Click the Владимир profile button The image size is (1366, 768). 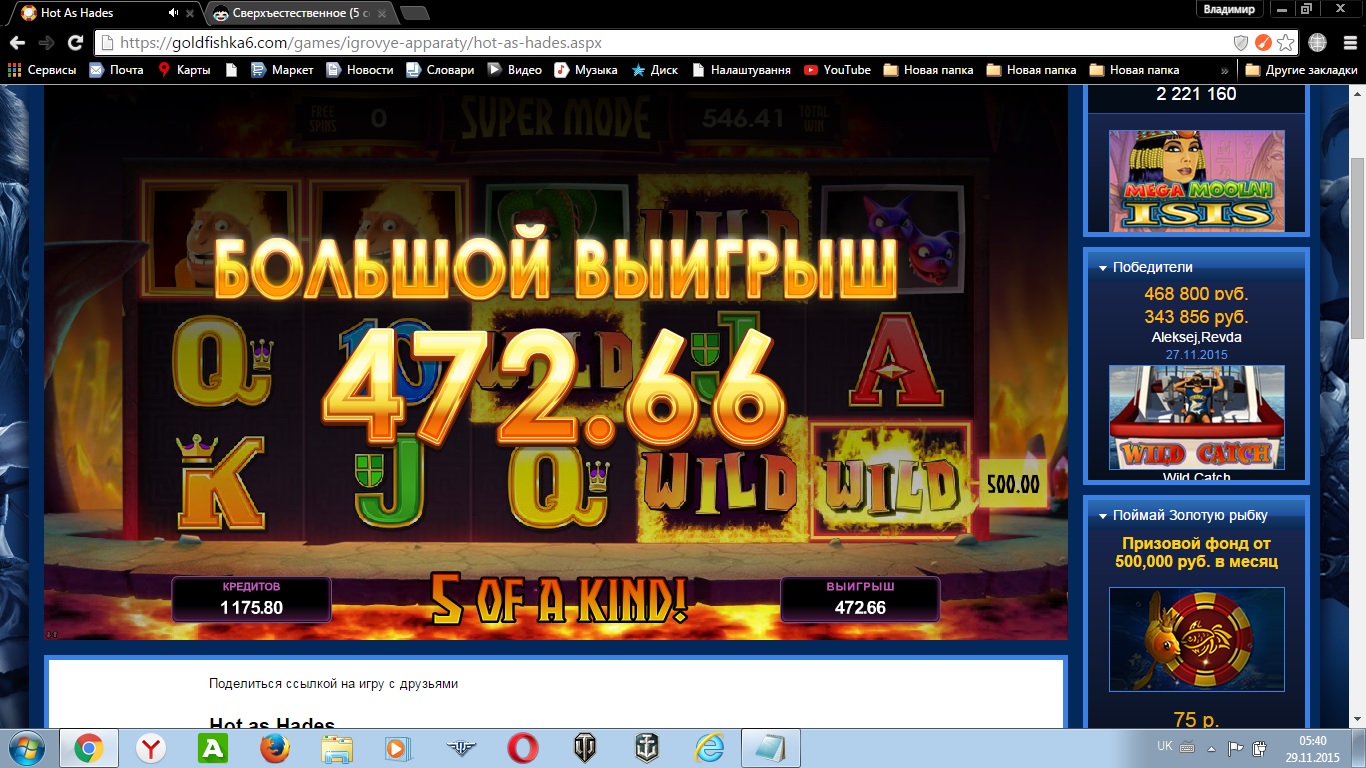(x=1229, y=8)
